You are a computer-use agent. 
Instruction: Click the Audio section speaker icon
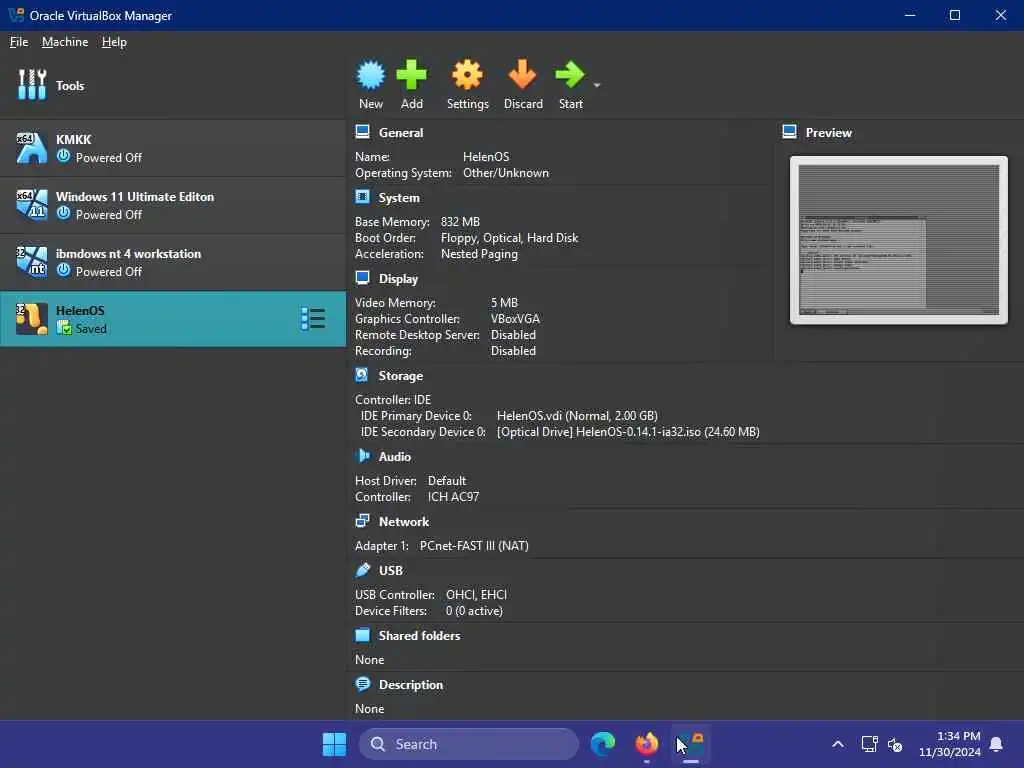click(x=362, y=456)
